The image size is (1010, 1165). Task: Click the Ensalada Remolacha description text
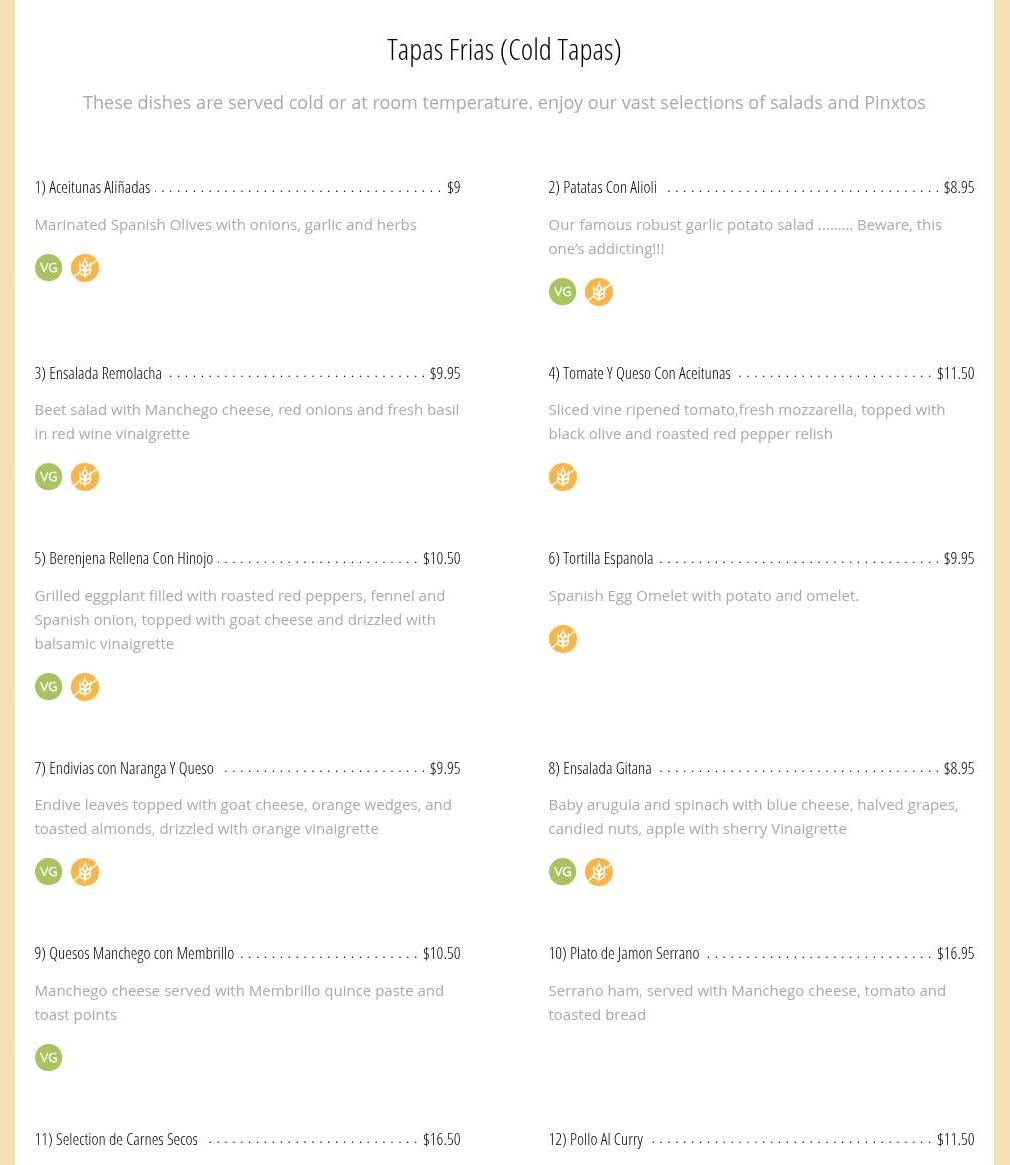[x=247, y=421]
